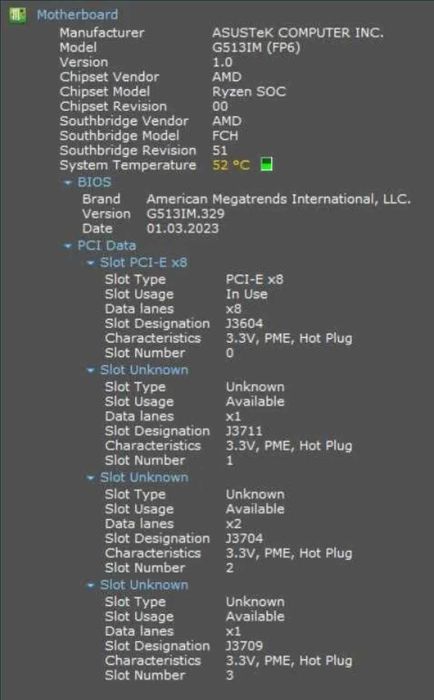Viewport: 434px width, 700px height.
Task: Click BIOS brand 'American Megatrends International, LLC.'
Action: 279,199
